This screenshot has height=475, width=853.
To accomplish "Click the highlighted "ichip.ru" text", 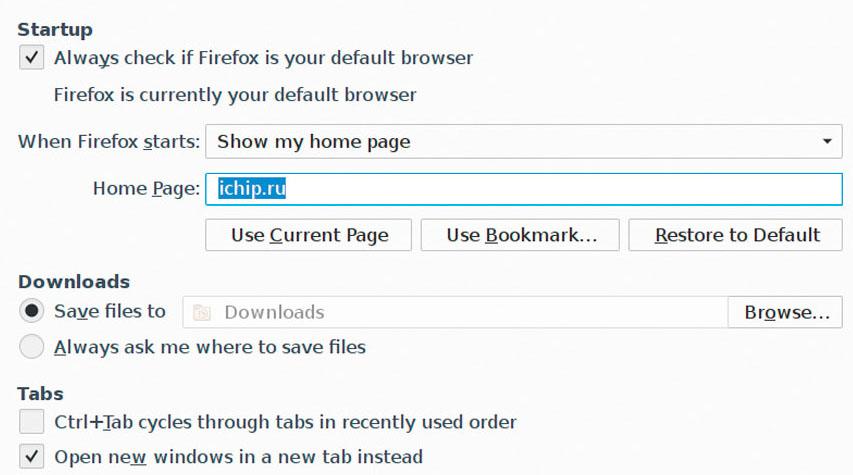I will (x=253, y=188).
